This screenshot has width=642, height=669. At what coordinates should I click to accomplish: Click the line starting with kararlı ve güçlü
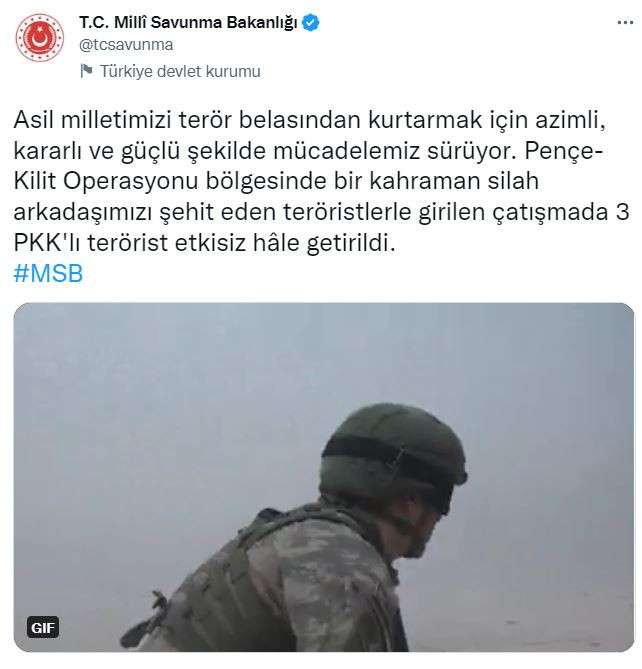pos(308,151)
